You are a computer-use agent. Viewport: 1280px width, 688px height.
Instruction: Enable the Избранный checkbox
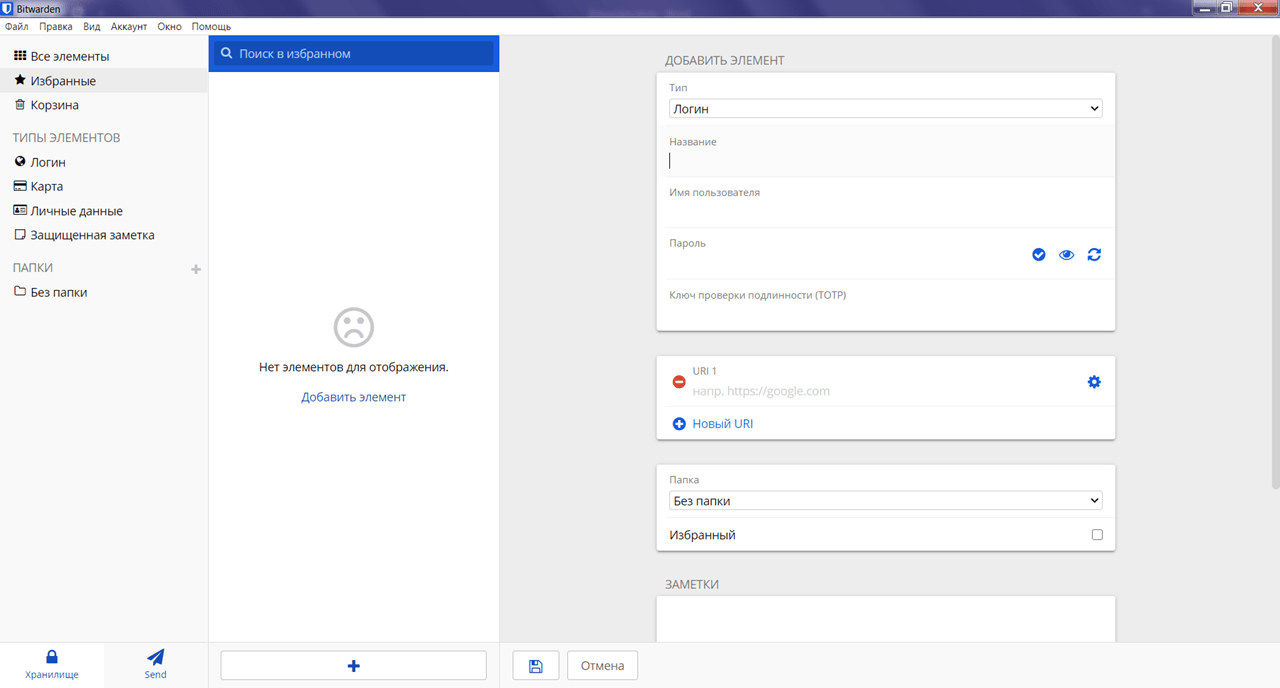coord(1097,535)
